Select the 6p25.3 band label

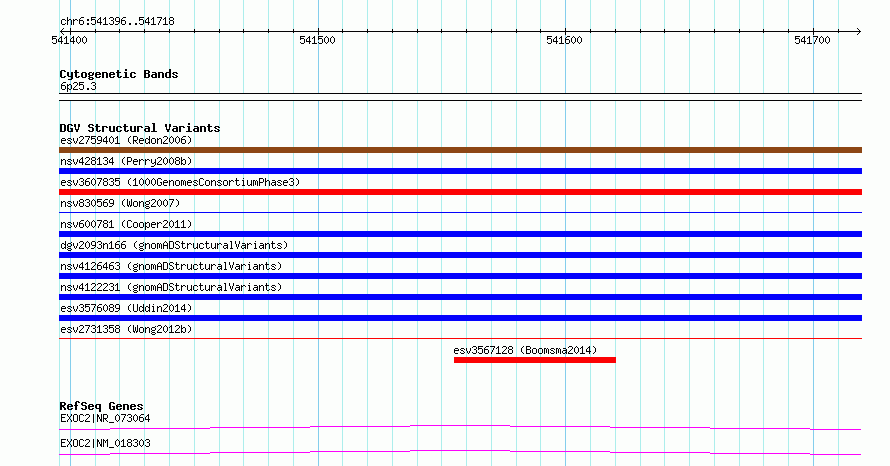click(78, 86)
